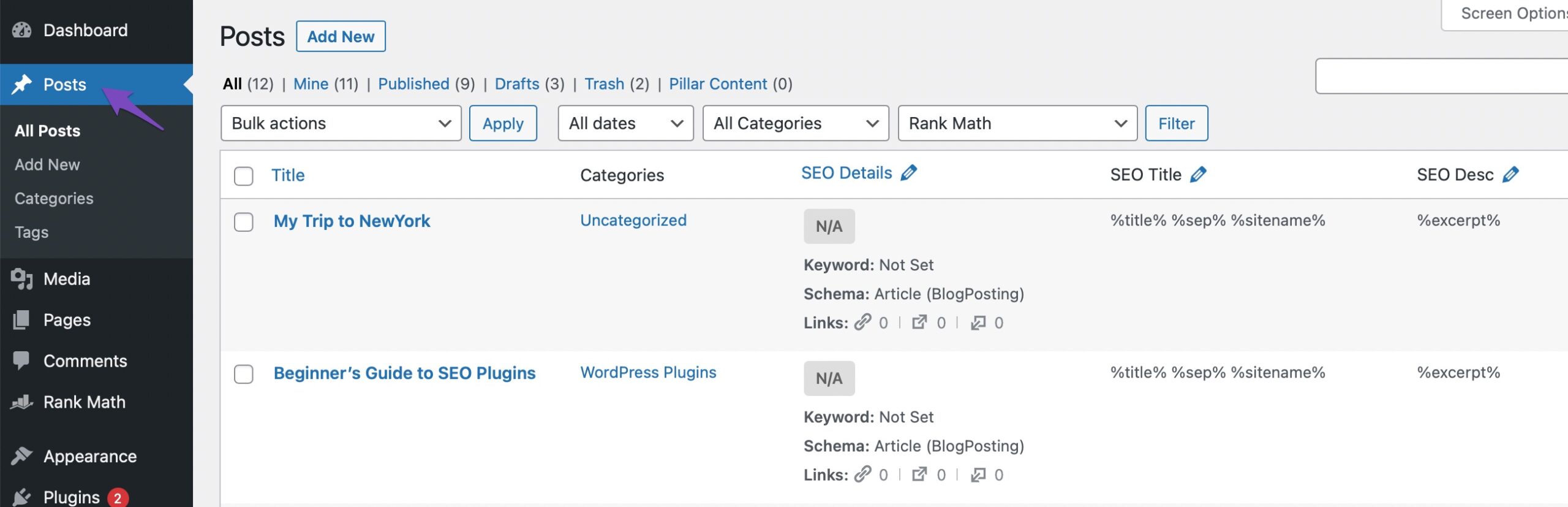Click the Apply button
The image size is (1568, 507).
[x=503, y=123]
